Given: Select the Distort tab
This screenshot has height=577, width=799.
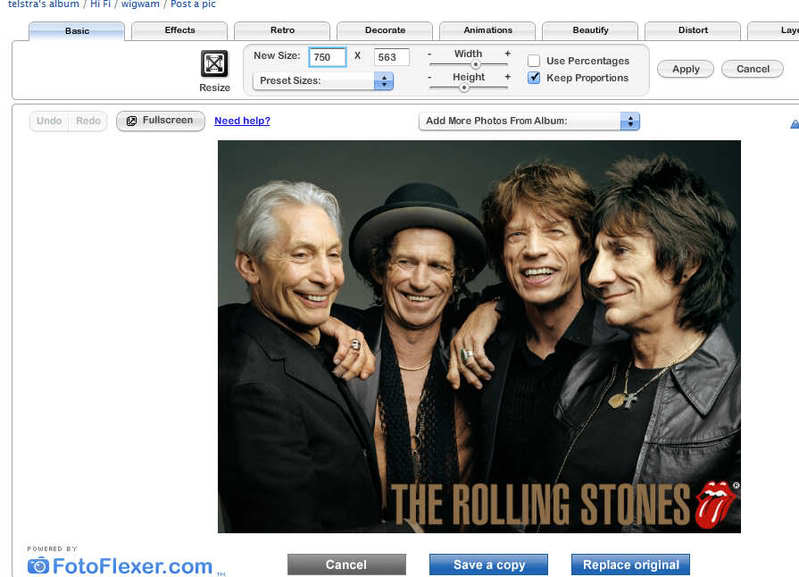Looking at the screenshot, I should pyautogui.click(x=693, y=30).
